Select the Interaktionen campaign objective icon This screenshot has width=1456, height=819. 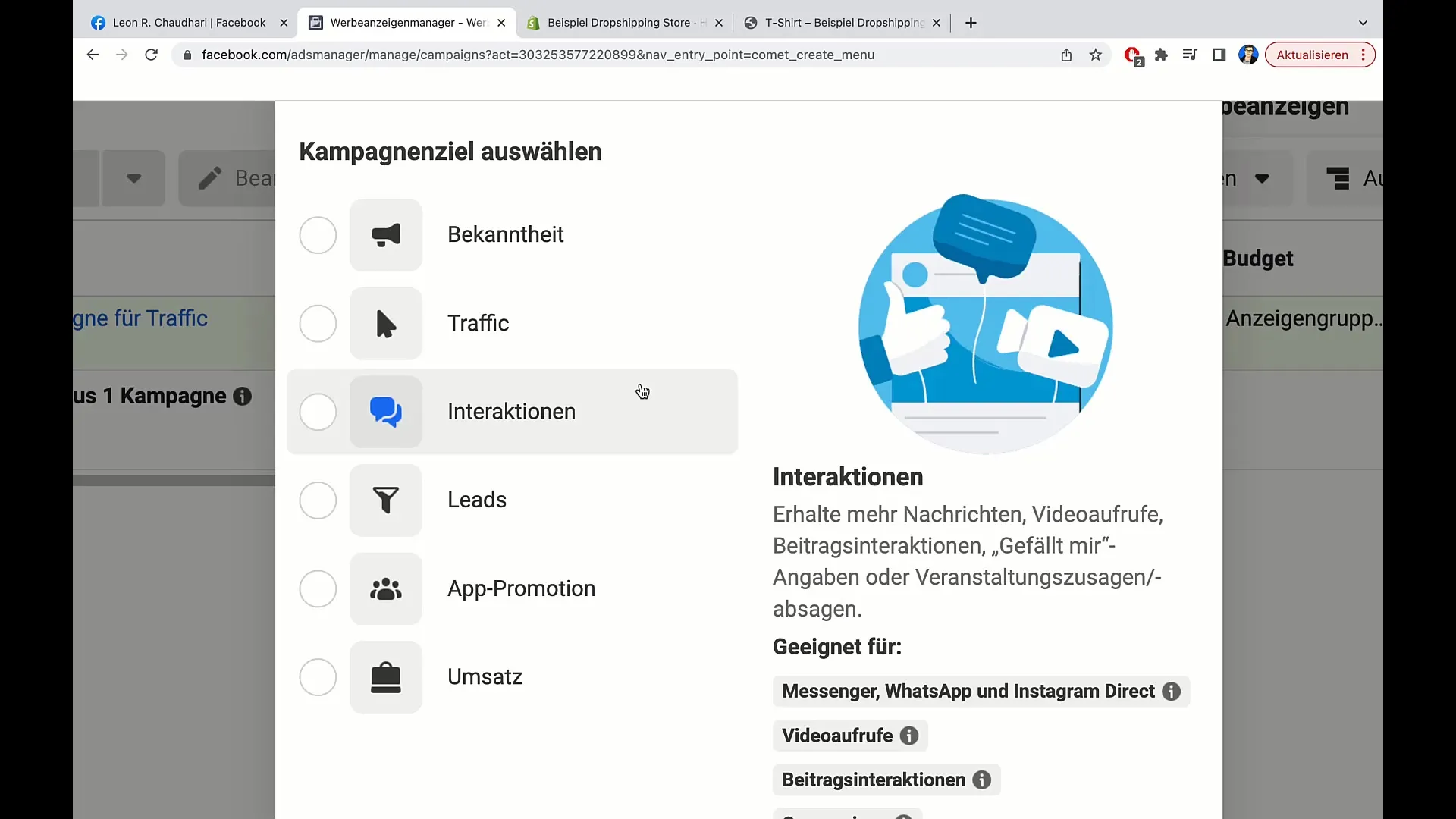tap(385, 411)
